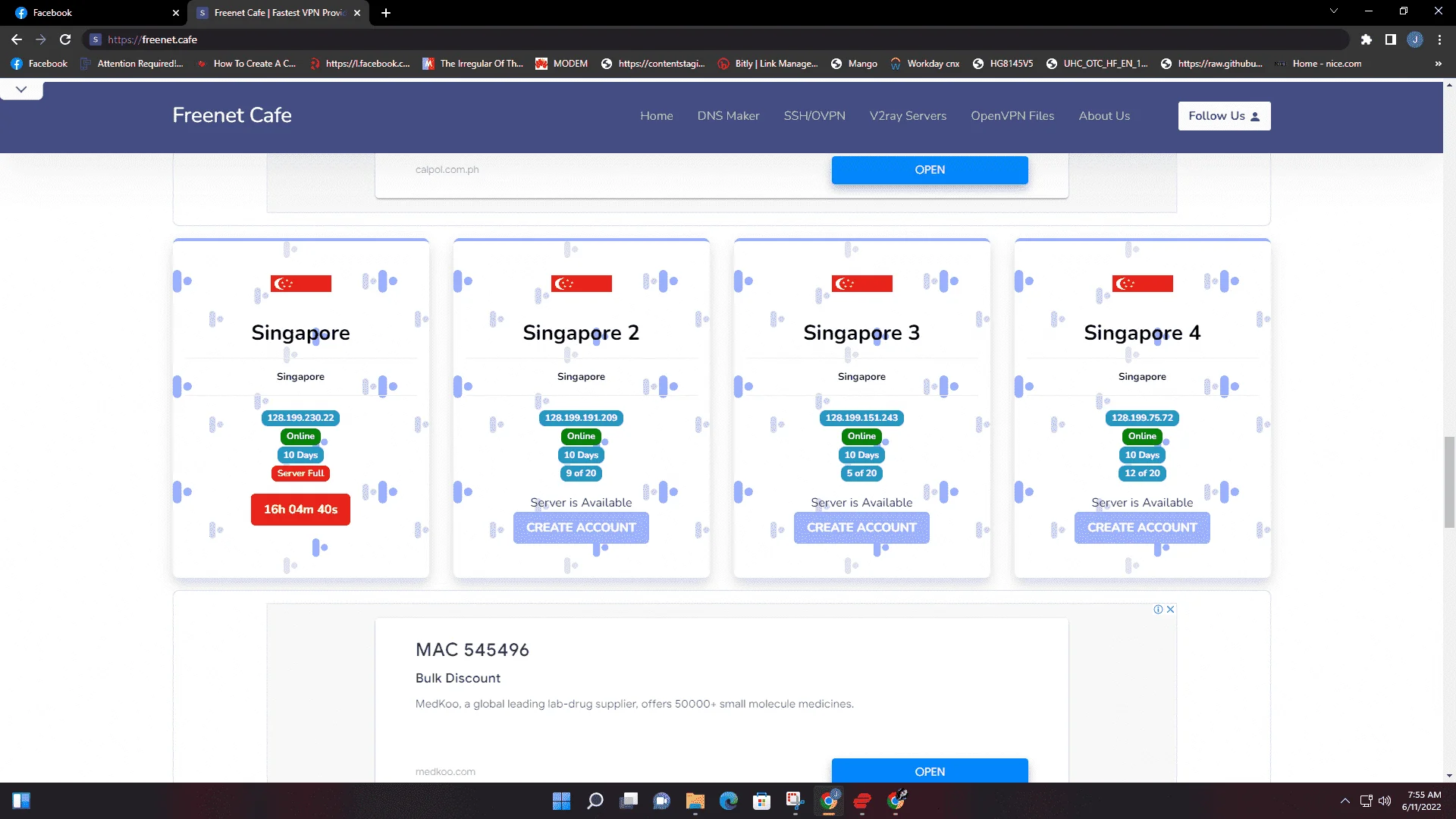Open the SSH/OVPN nav item
Image resolution: width=1456 pixels, height=819 pixels.
pos(814,116)
